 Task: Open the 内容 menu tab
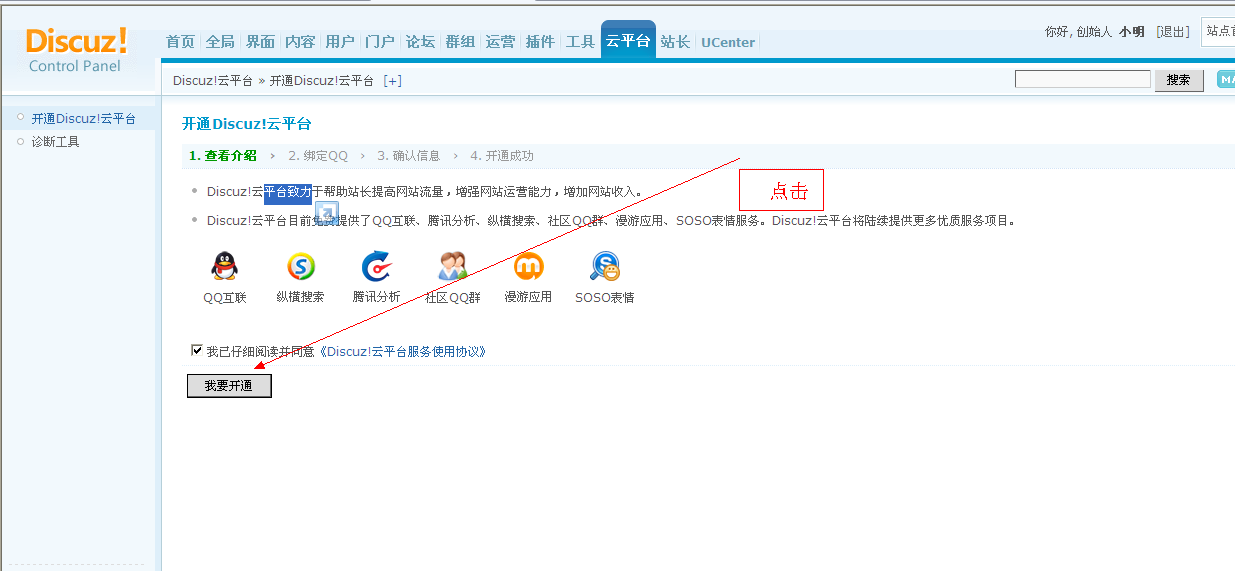point(300,42)
